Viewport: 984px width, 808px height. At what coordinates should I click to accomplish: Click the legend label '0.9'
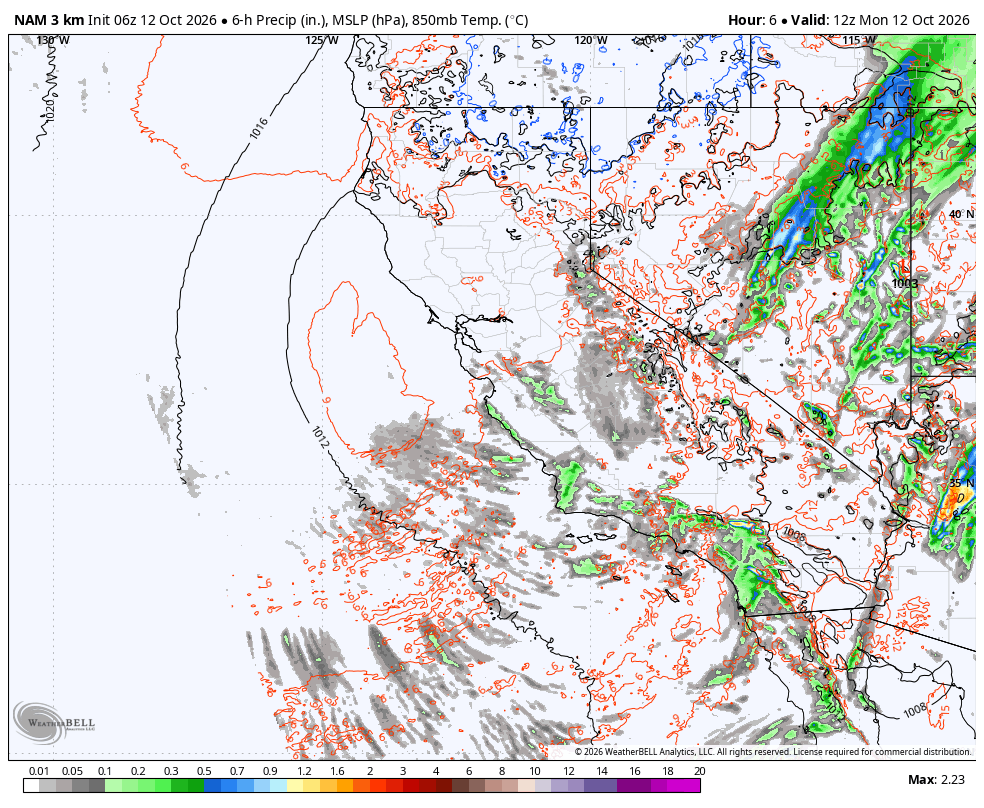pos(270,771)
